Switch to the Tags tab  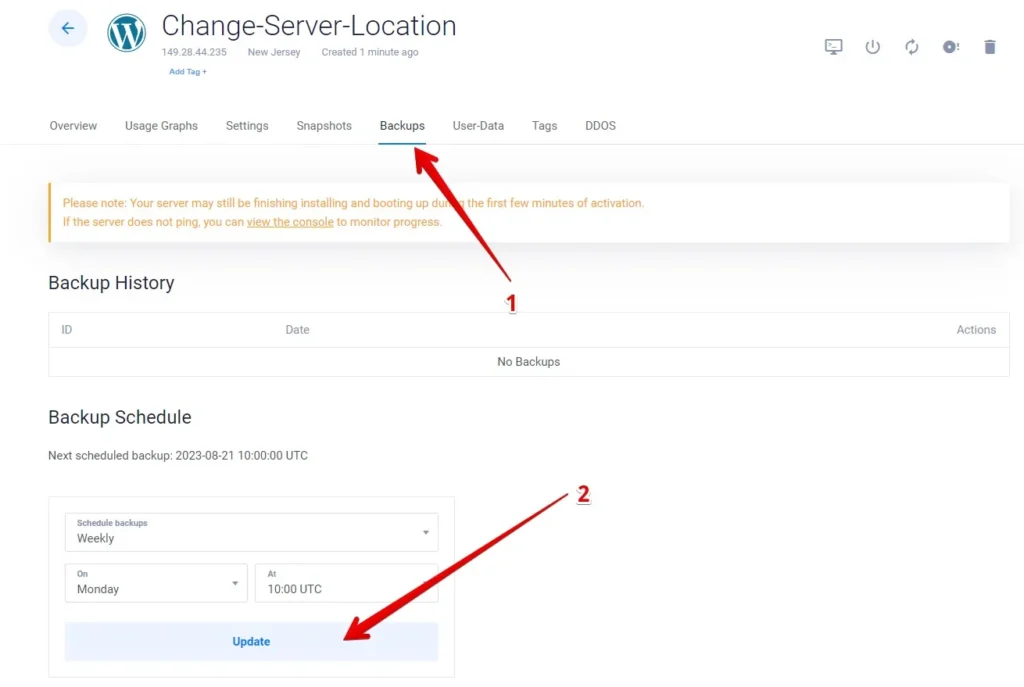tap(544, 125)
